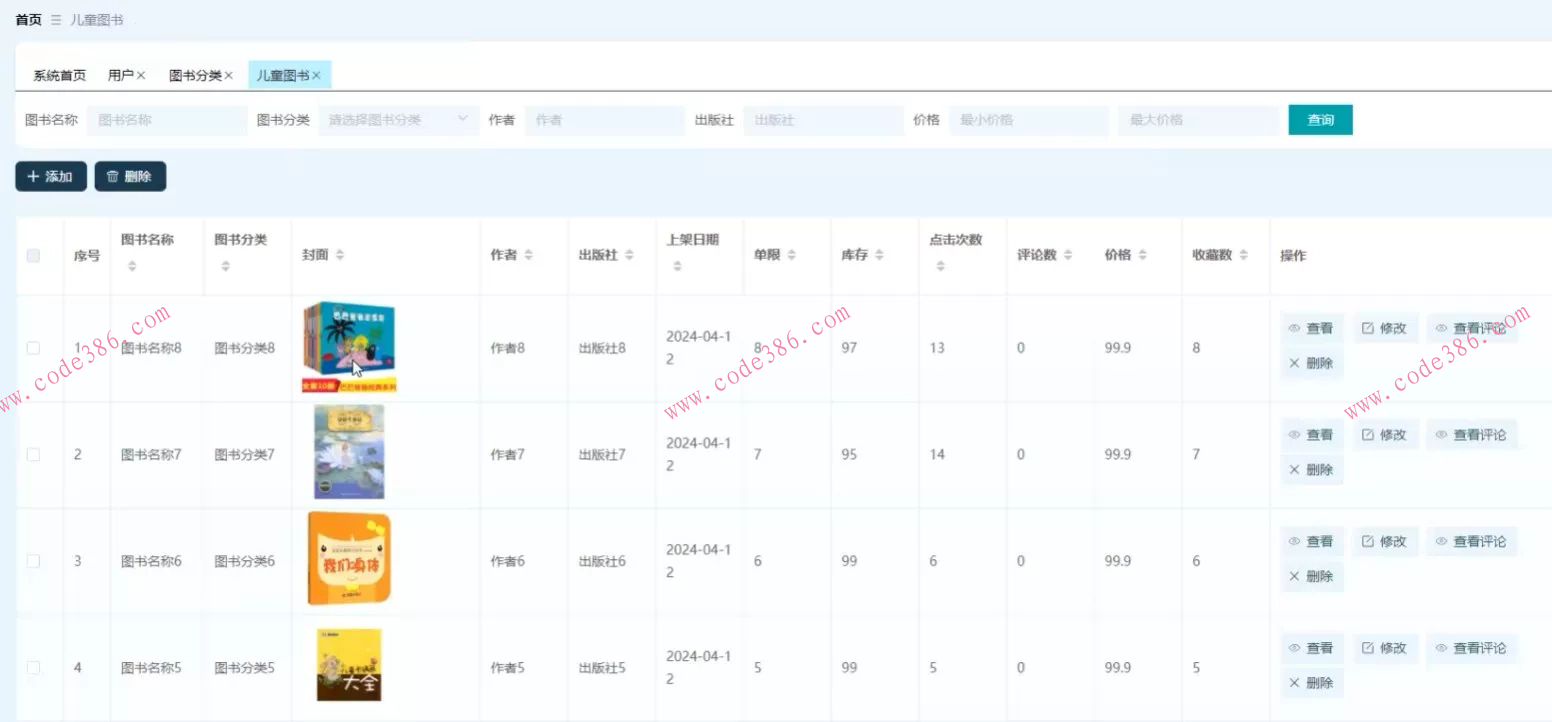Image resolution: width=1552 pixels, height=722 pixels.
Task: Click the eye icon on row 1's 查看 button
Action: 1296,327
